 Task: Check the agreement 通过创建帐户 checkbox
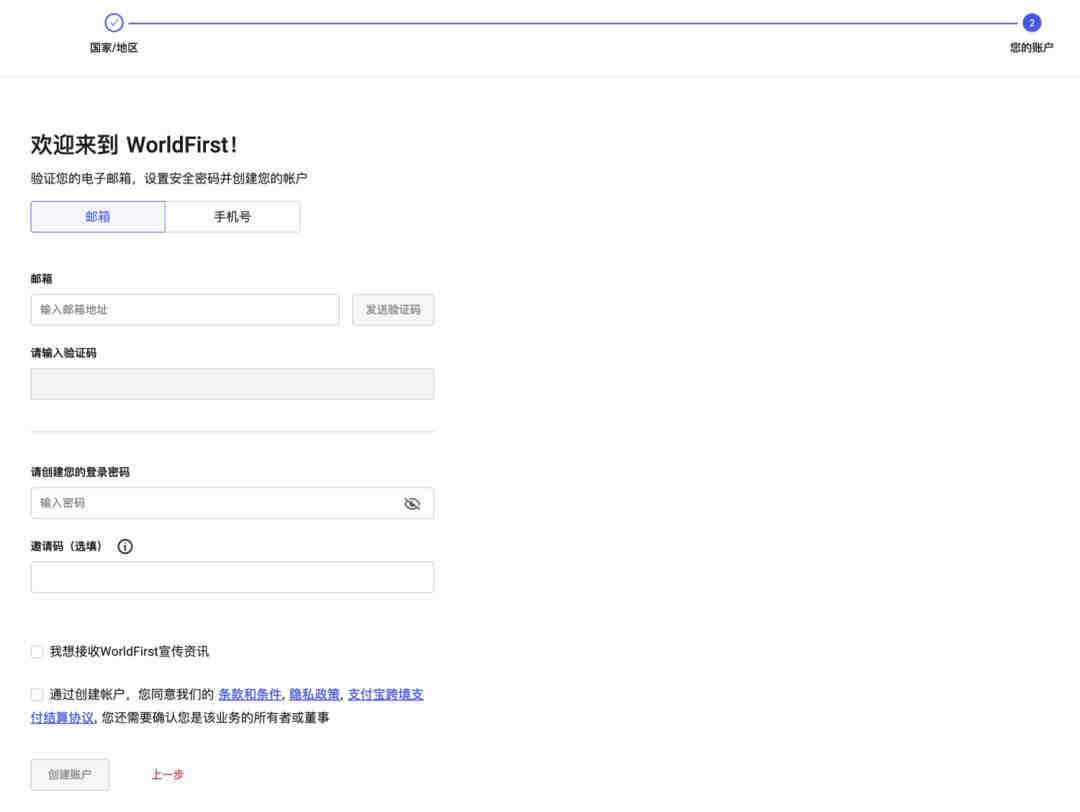[37, 694]
